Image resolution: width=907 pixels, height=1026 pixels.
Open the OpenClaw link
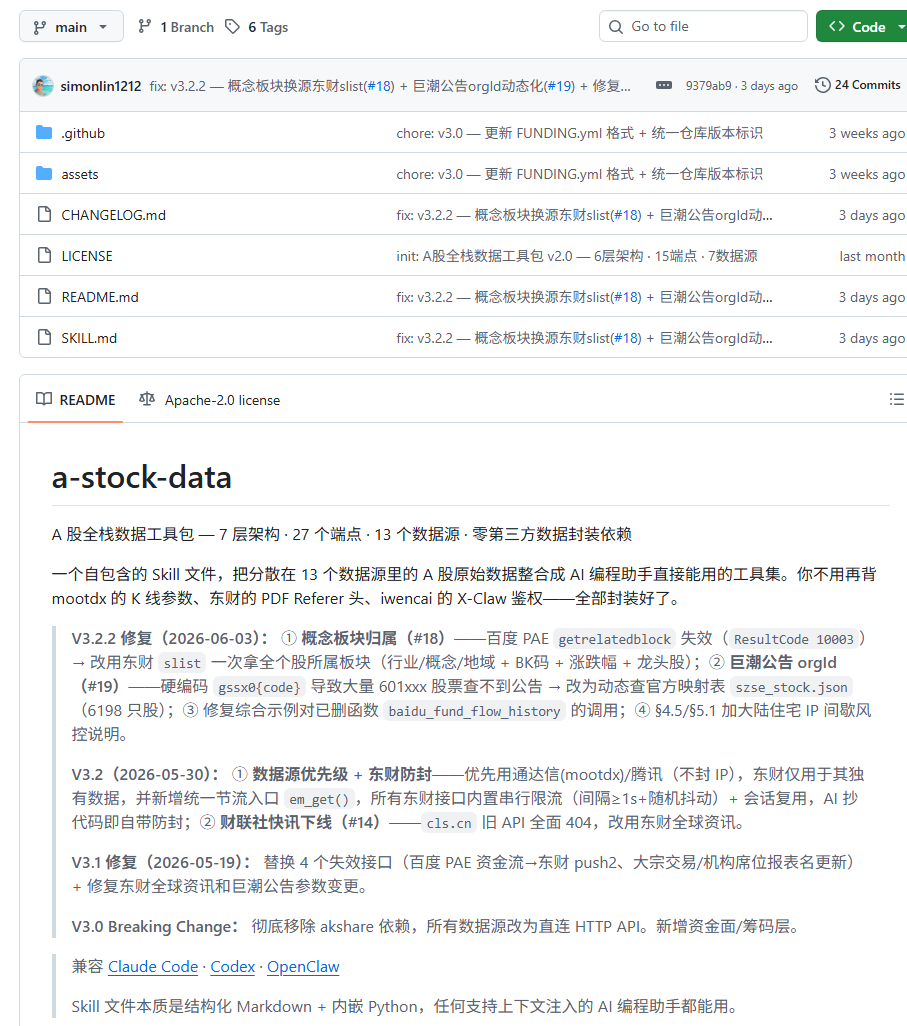[303, 966]
